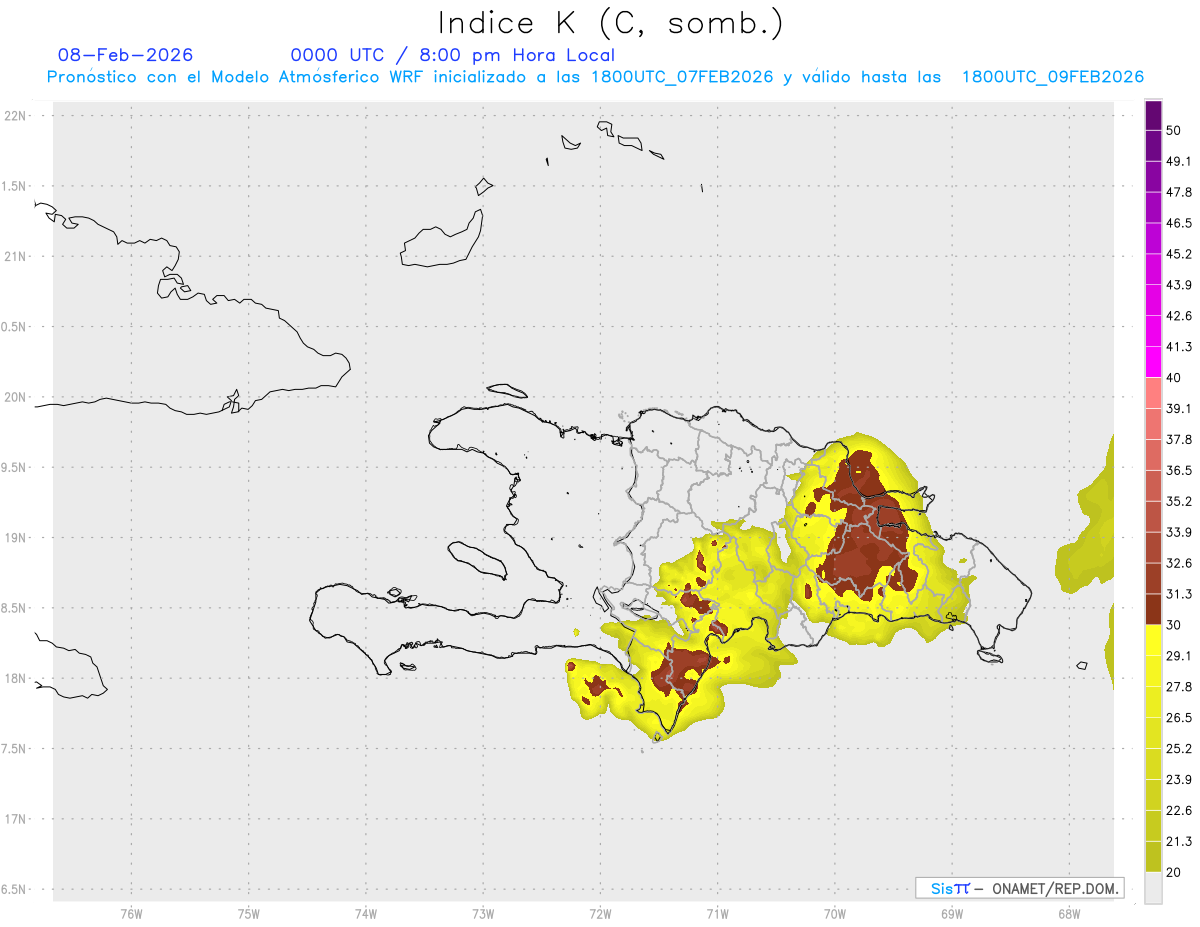Click the '70W' longitude axis label
The width and height of the screenshot is (1200, 927).
click(835, 914)
